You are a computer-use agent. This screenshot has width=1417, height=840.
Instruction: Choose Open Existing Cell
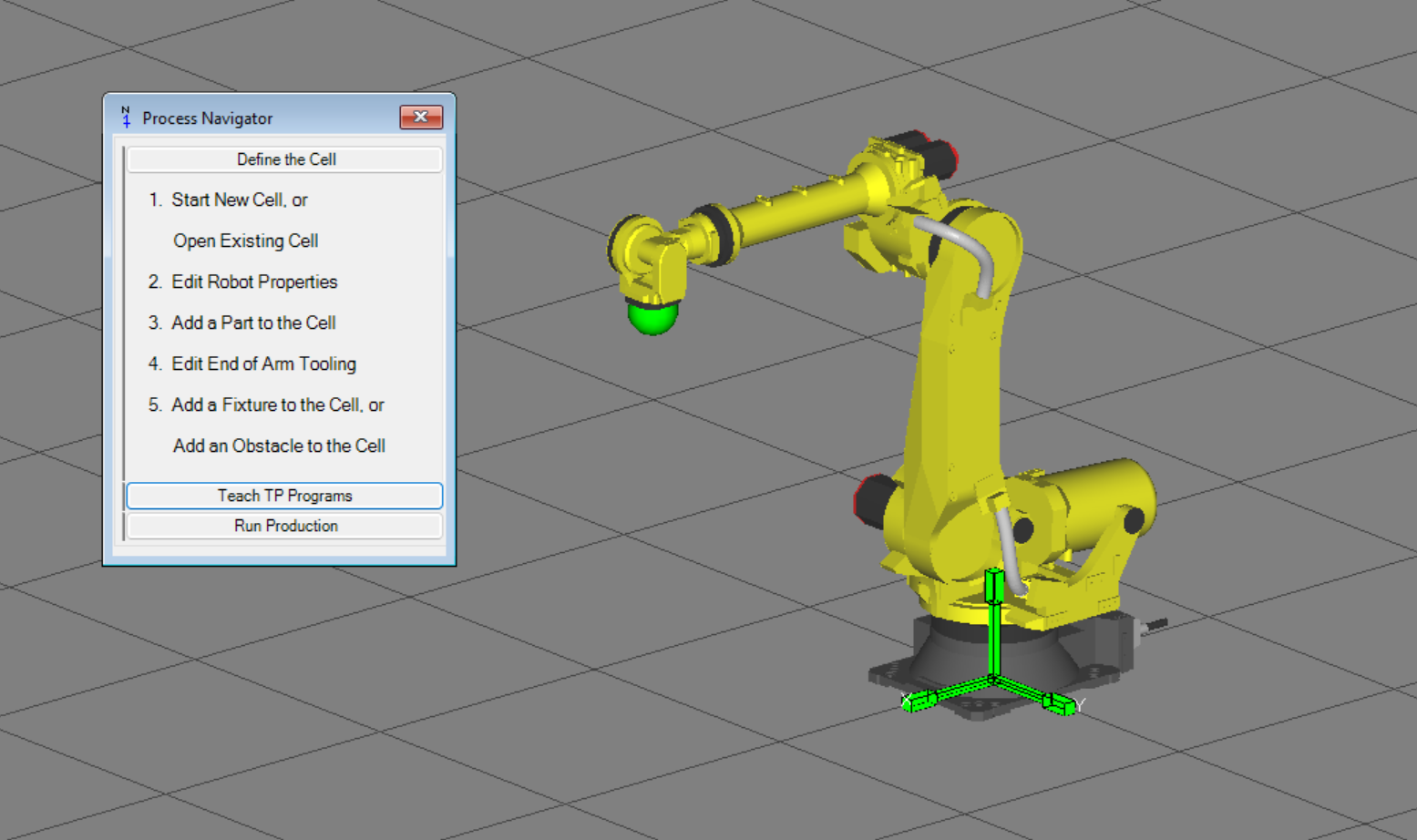pos(245,241)
